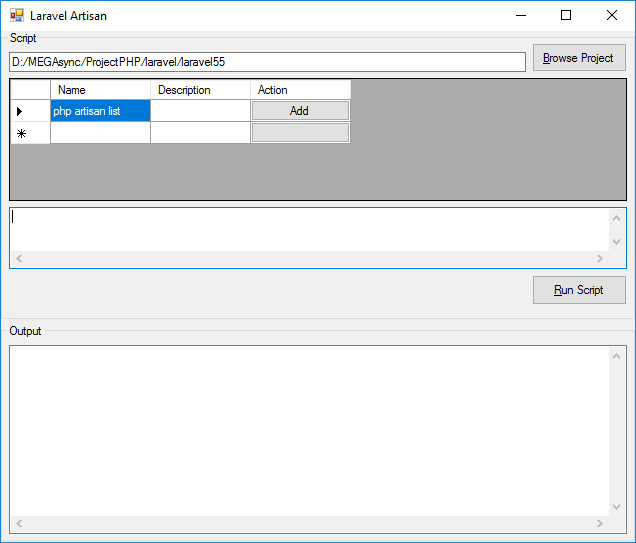Click Output box scroll-down arrow
Image resolution: width=636 pixels, height=543 pixels.
point(617,507)
